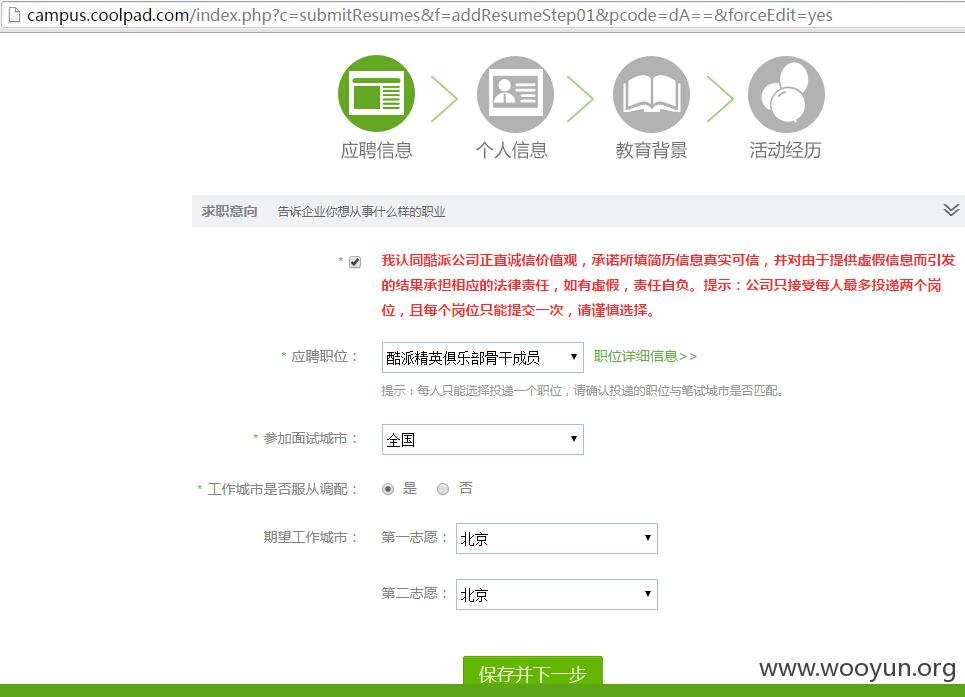Click the red integrity declaration text
The width and height of the screenshot is (965, 697).
coord(668,285)
